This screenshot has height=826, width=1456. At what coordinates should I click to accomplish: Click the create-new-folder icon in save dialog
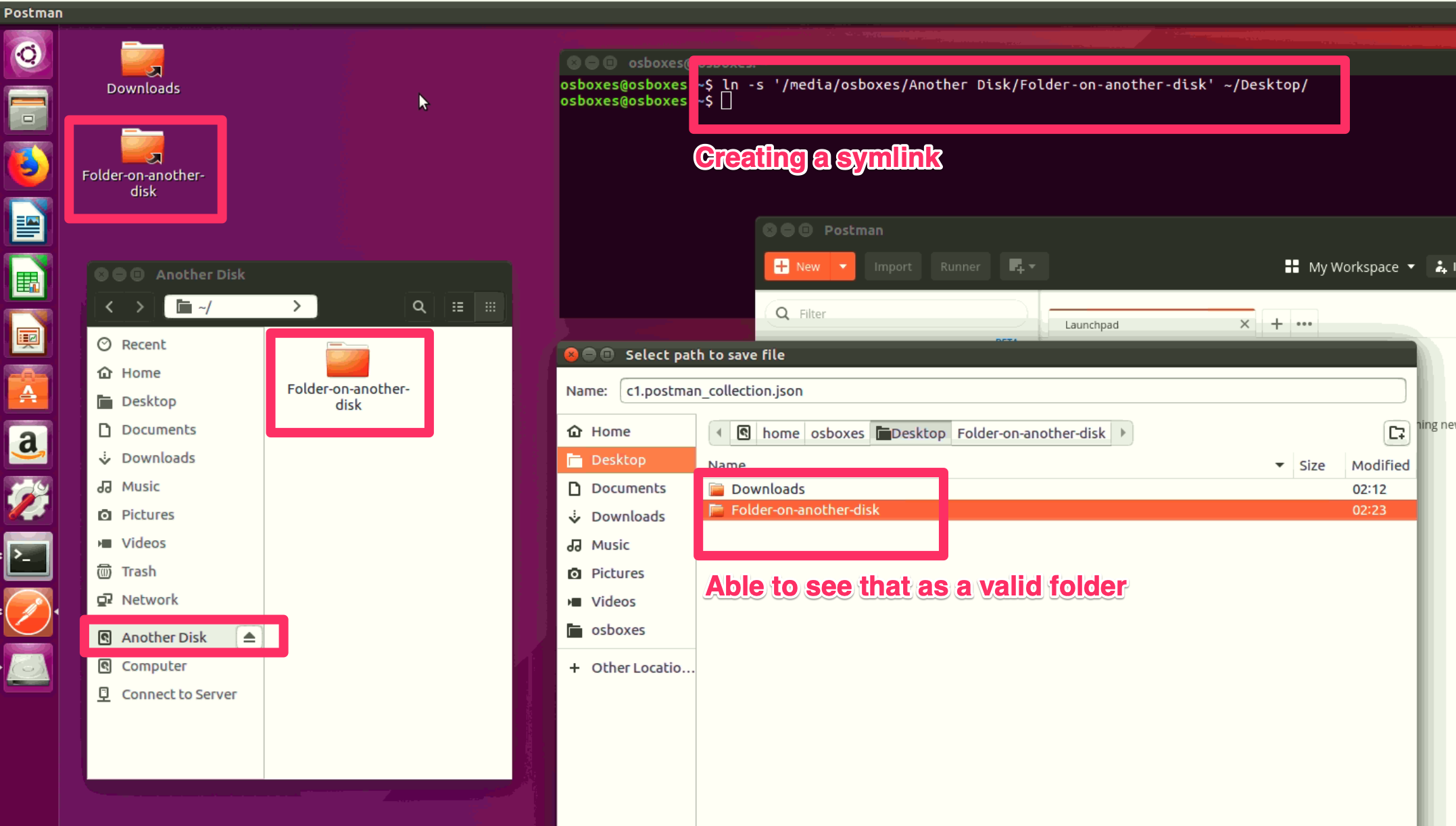pos(1397,433)
